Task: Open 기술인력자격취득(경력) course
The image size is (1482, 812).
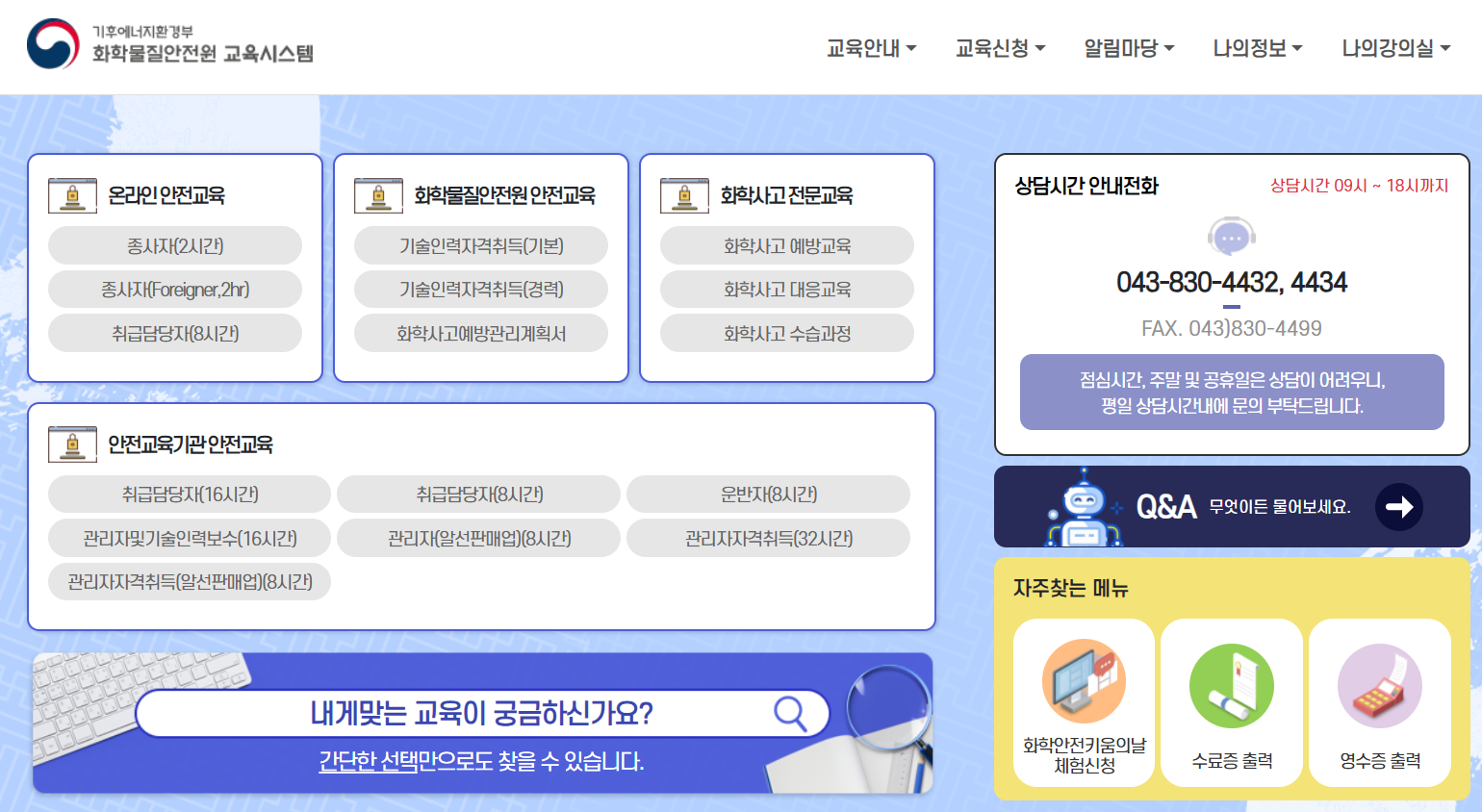Action: tap(481, 289)
